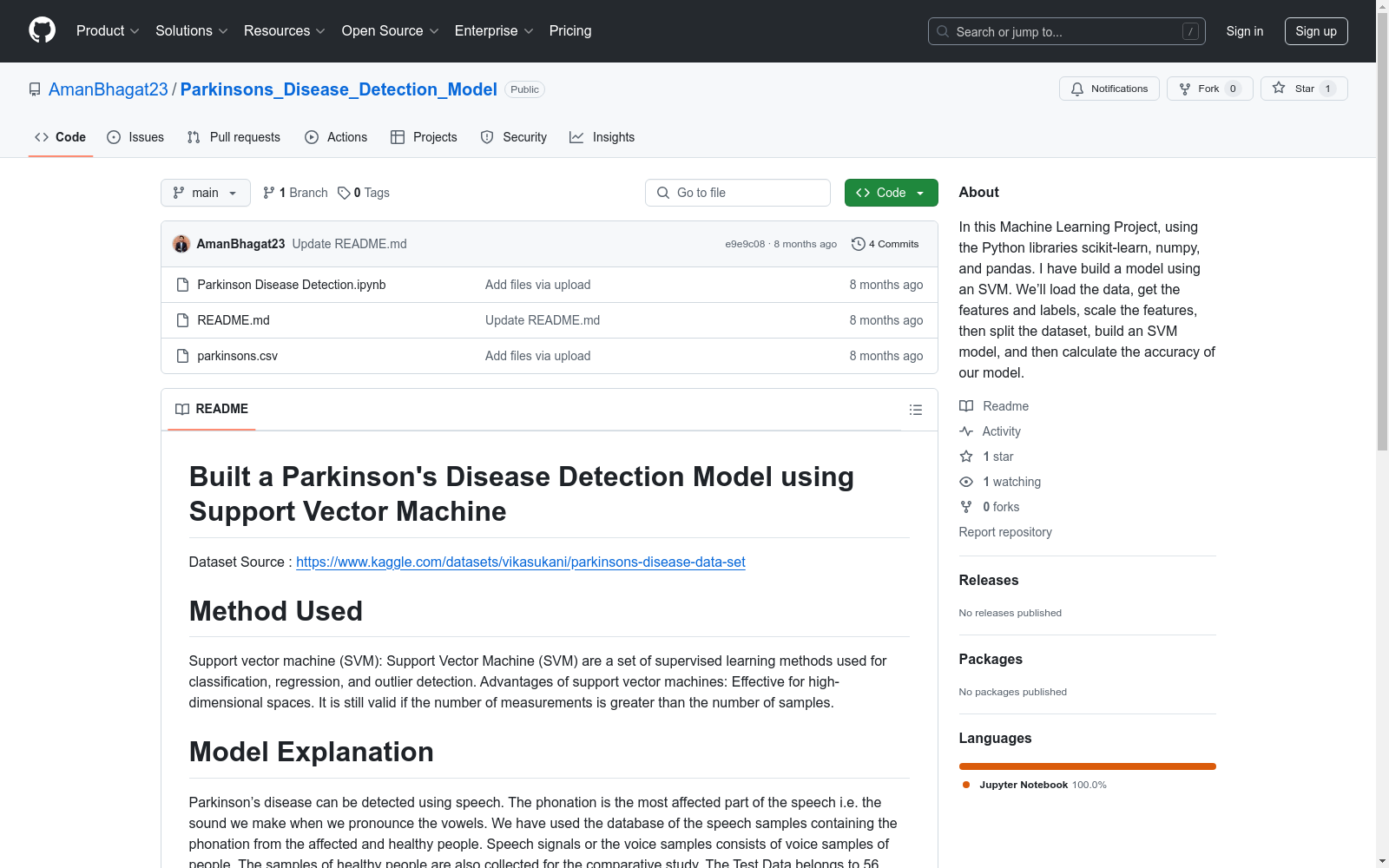Open README outline list icon

tap(916, 410)
